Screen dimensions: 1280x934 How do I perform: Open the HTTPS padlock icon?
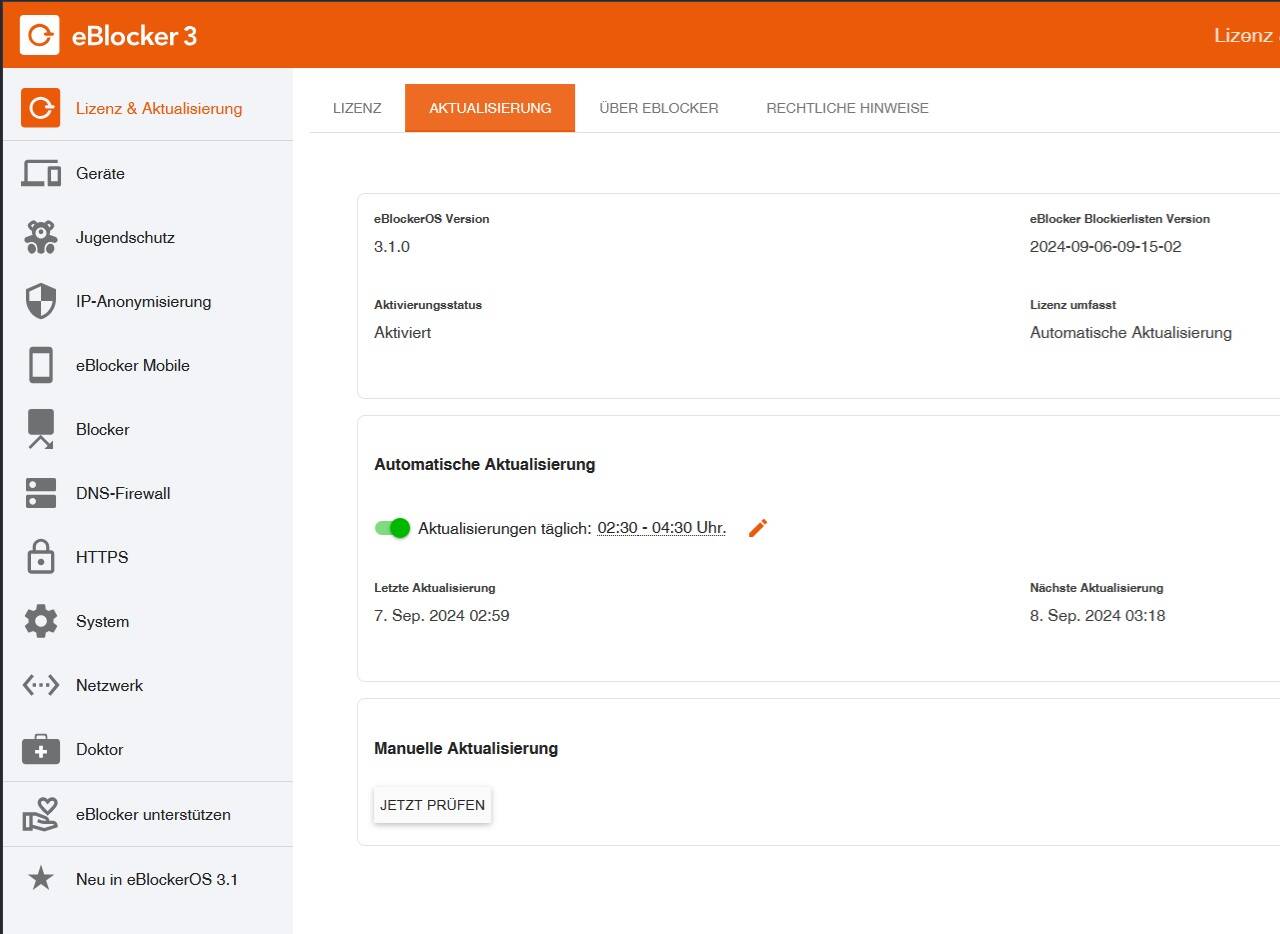coord(40,557)
